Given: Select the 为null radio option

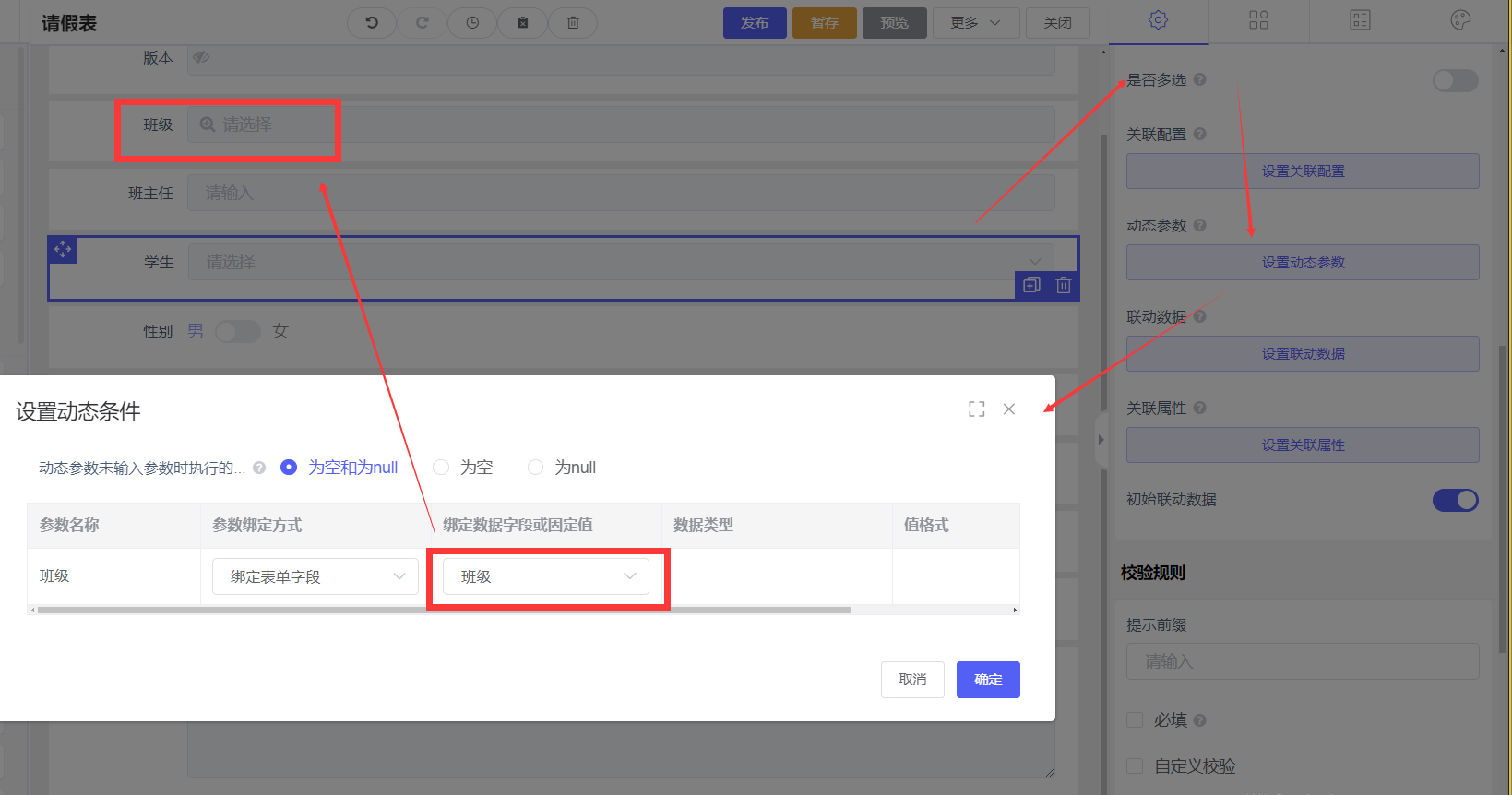Looking at the screenshot, I should 535,468.
